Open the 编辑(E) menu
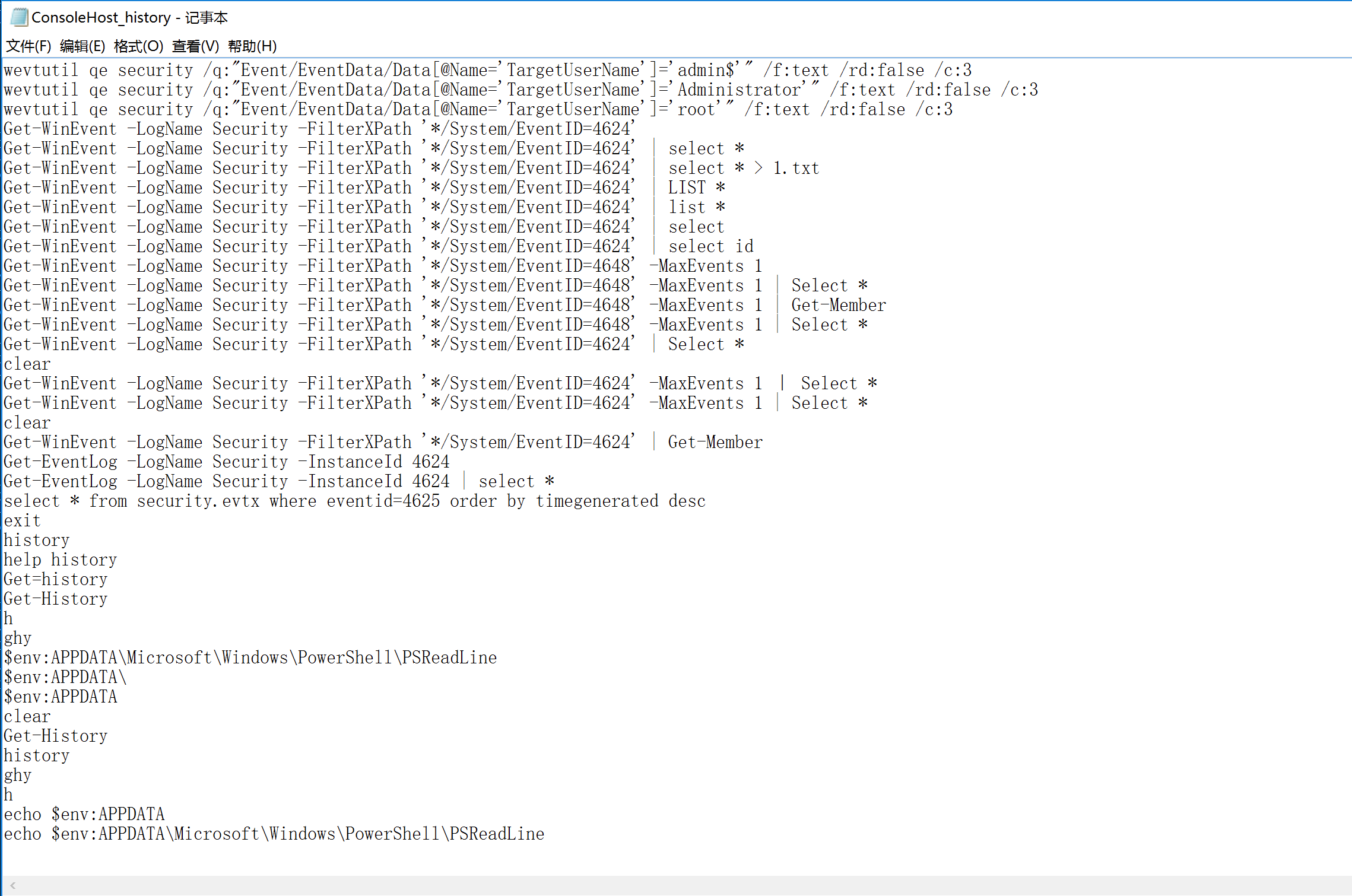Screen dimensions: 1352x896 pyautogui.click(x=82, y=46)
